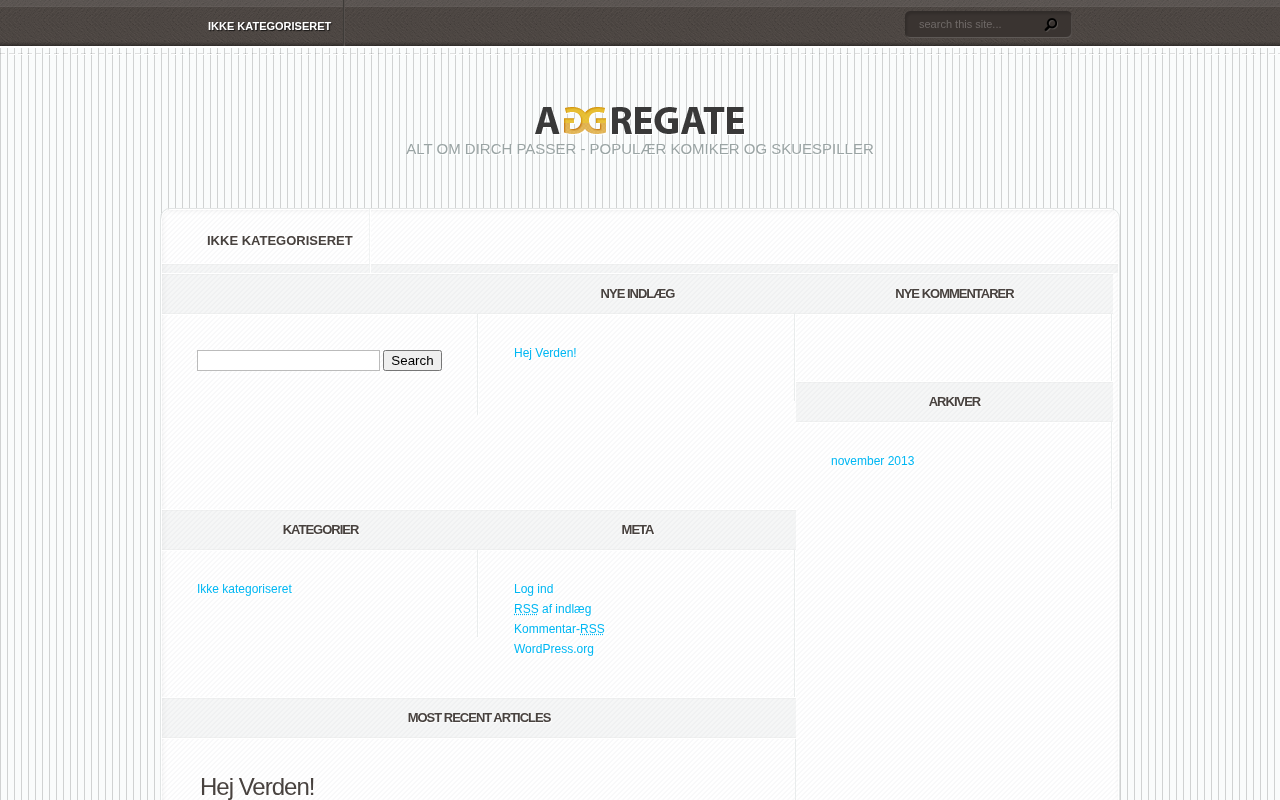Visit the WordPress.org link
The height and width of the screenshot is (800, 1280).
pos(554,649)
